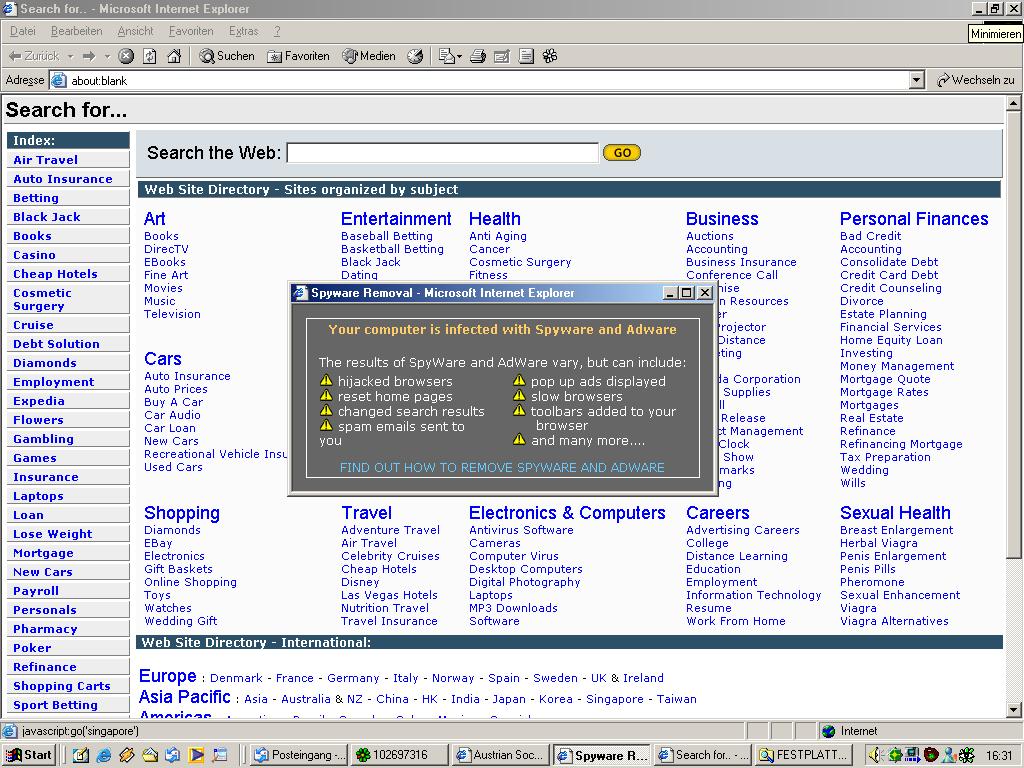The width and height of the screenshot is (1024, 768).
Task: Open the mail button dropdown arrow
Action: coord(459,56)
